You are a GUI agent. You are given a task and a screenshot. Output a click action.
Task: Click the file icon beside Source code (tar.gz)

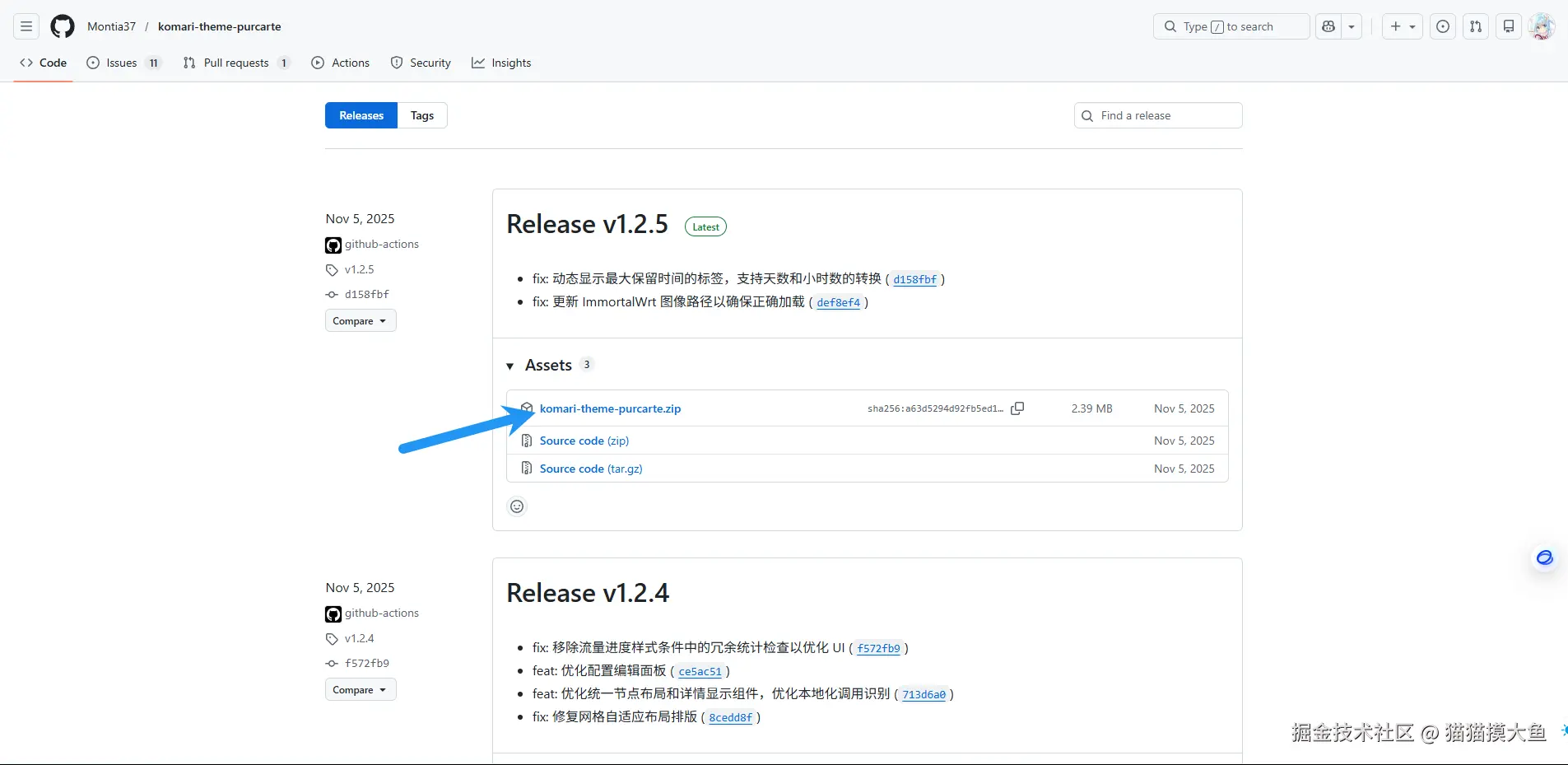pos(527,469)
